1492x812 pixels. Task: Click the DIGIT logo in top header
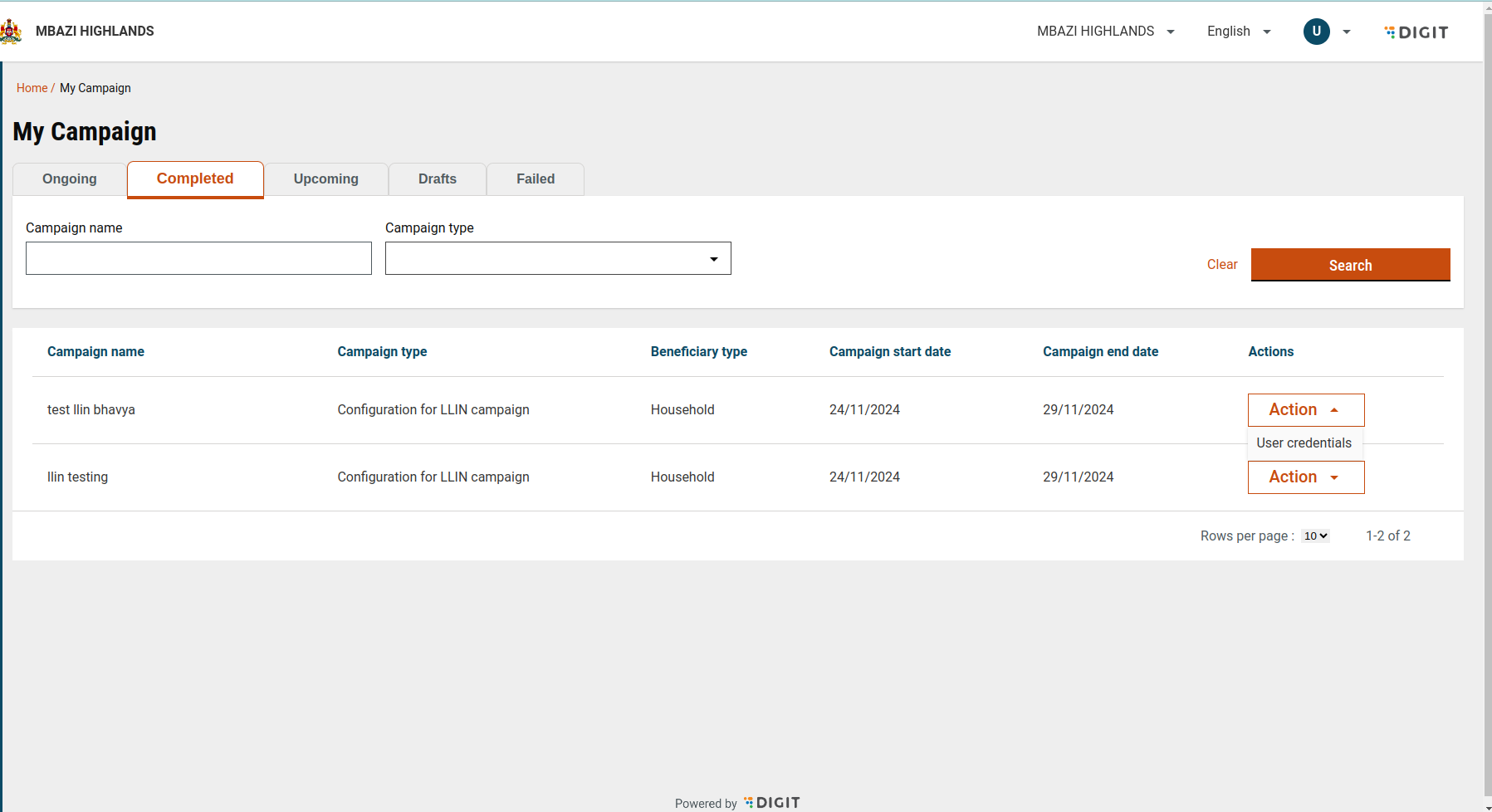click(1416, 32)
